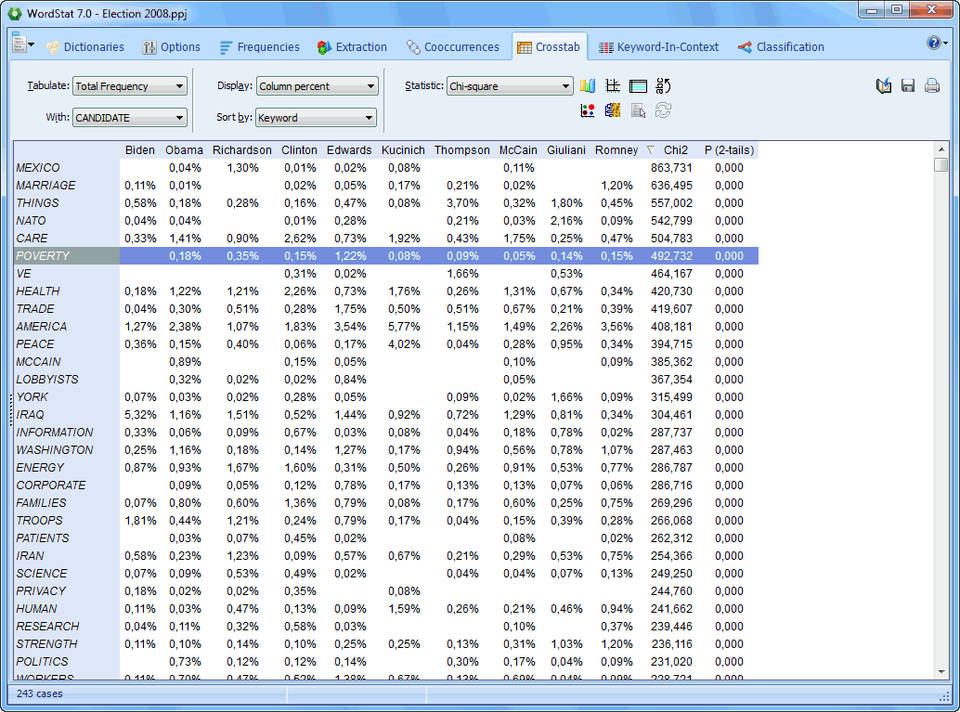
Task: Click the rotate text 'abc' icon
Action: pos(664,86)
